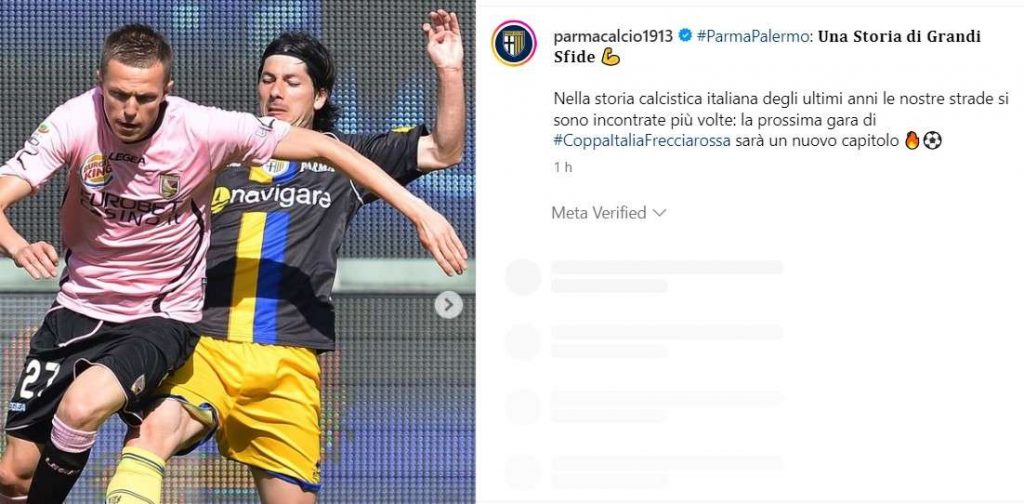The height and width of the screenshot is (504, 1024).
Task: Open the Meta Verified label
Action: pyautogui.click(x=599, y=213)
